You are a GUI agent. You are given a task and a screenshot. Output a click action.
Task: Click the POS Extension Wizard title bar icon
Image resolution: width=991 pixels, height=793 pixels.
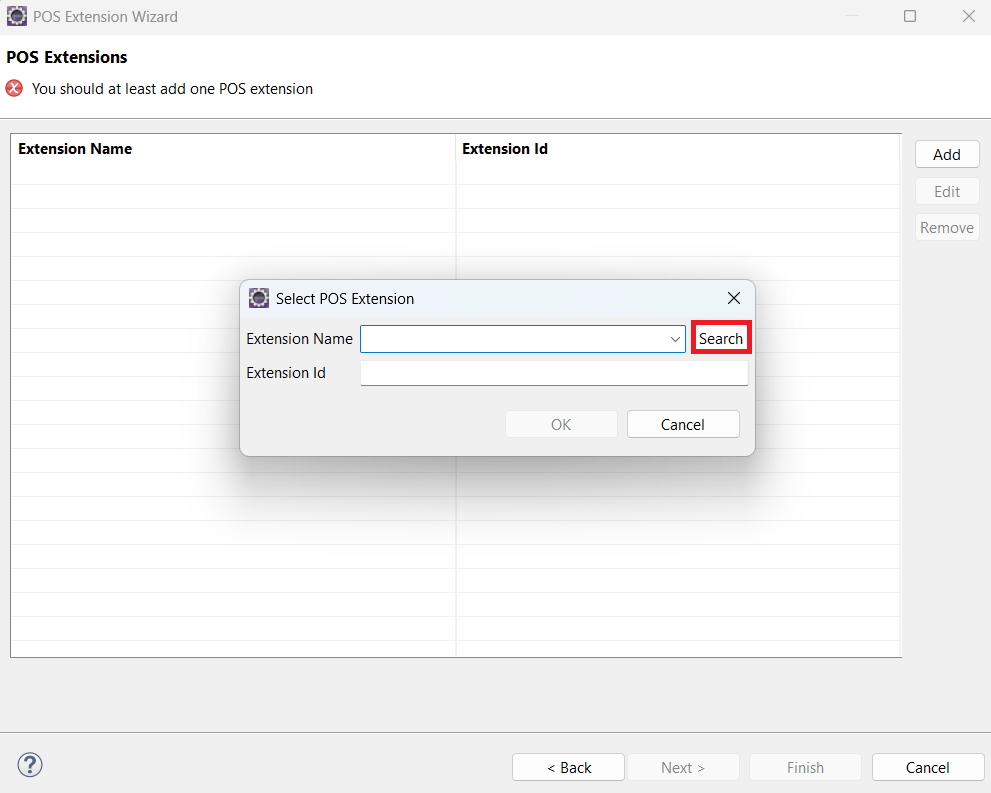(x=16, y=16)
